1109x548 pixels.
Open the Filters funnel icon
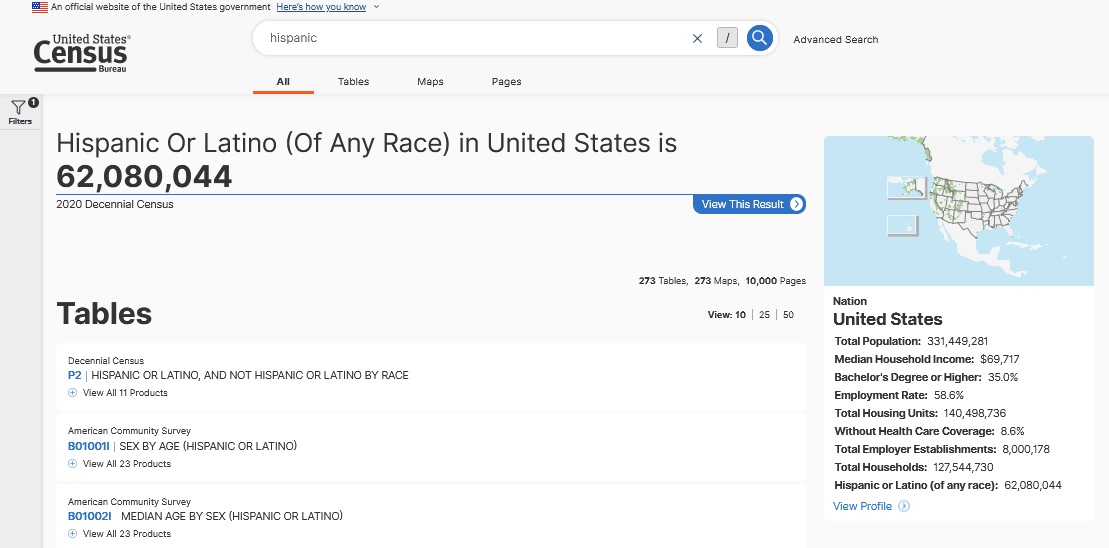(19, 107)
